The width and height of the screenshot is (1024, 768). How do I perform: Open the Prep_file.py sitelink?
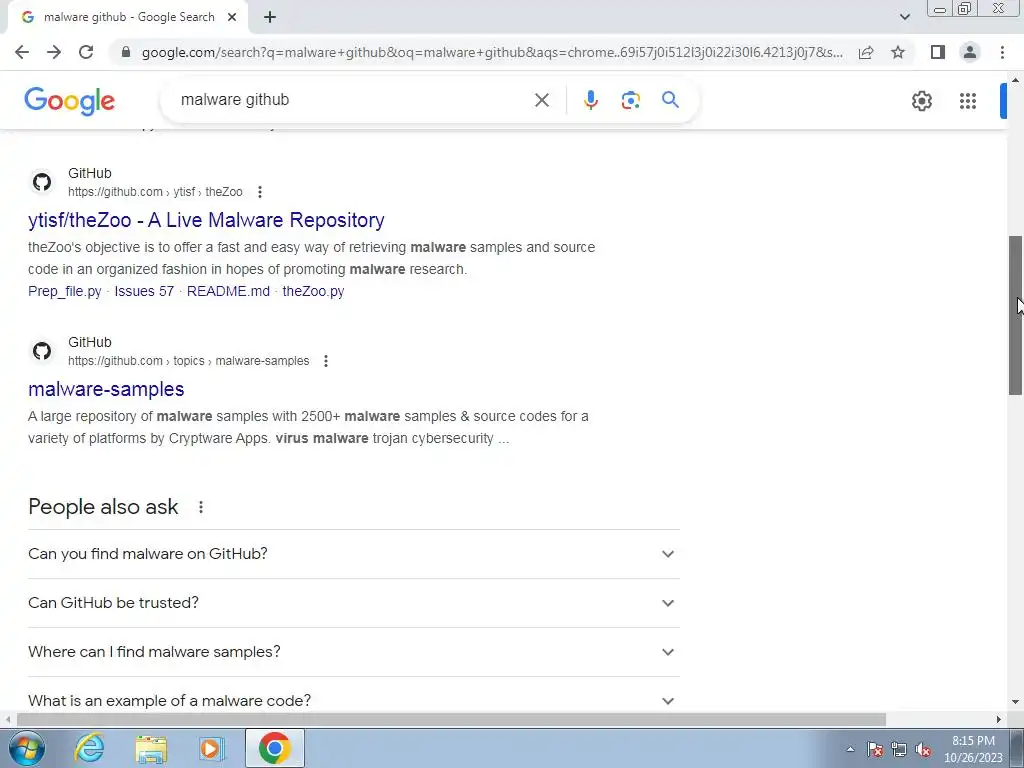click(65, 291)
